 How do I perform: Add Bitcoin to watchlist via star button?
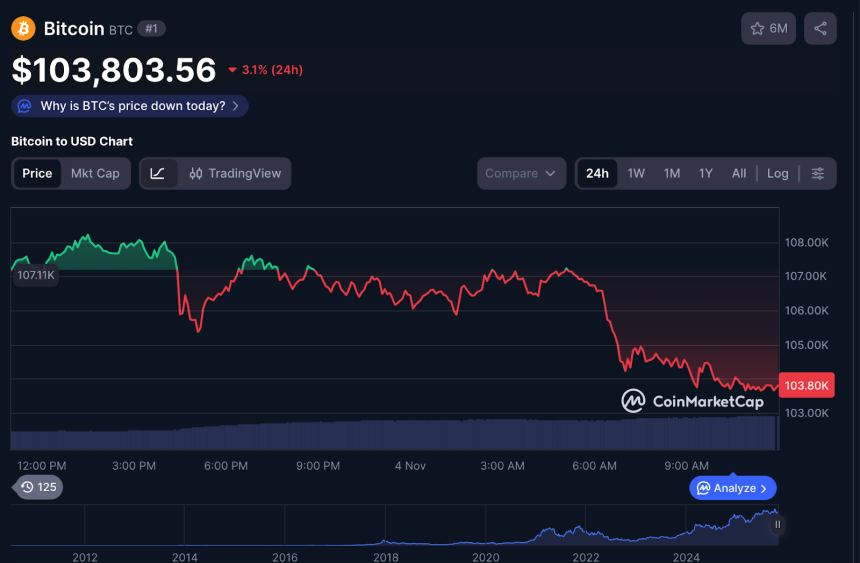pos(769,29)
